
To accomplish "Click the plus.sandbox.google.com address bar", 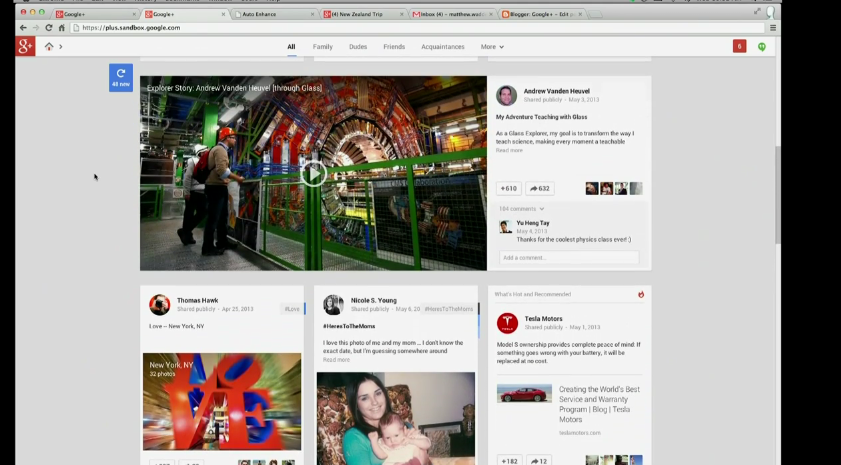I will (417, 28).
